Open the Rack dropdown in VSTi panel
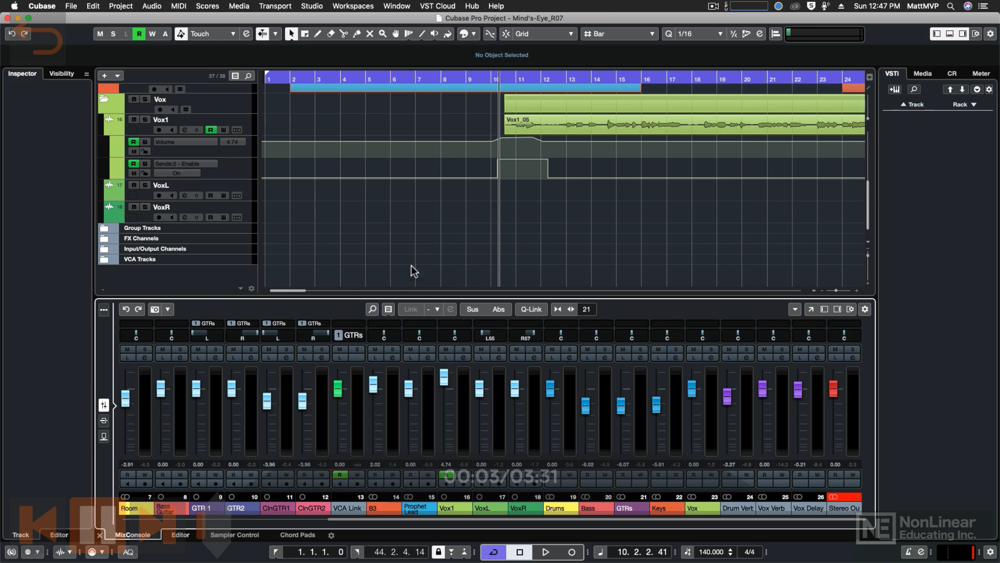Image resolution: width=1000 pixels, height=563 pixels. point(965,104)
